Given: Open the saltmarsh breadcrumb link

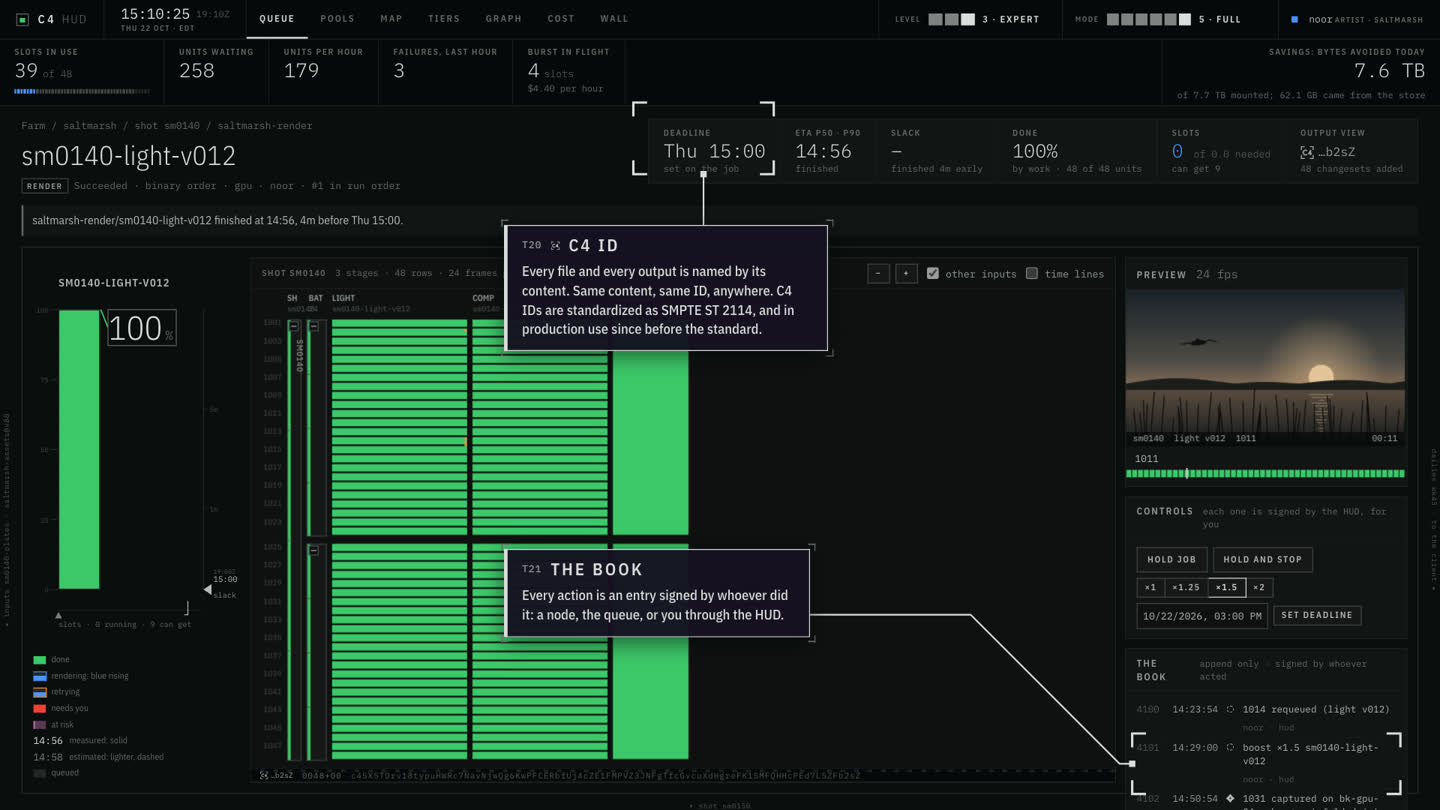Looking at the screenshot, I should click(x=89, y=126).
